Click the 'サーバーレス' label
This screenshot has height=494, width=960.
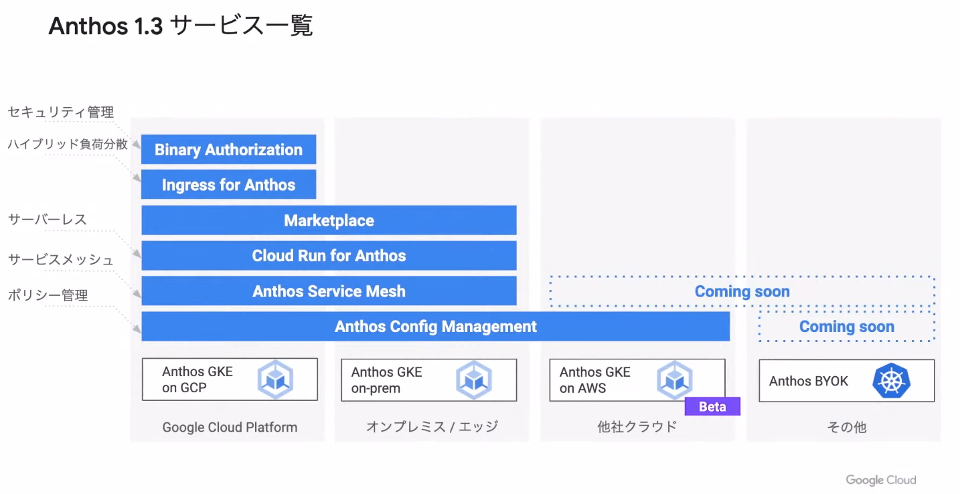click(47, 219)
